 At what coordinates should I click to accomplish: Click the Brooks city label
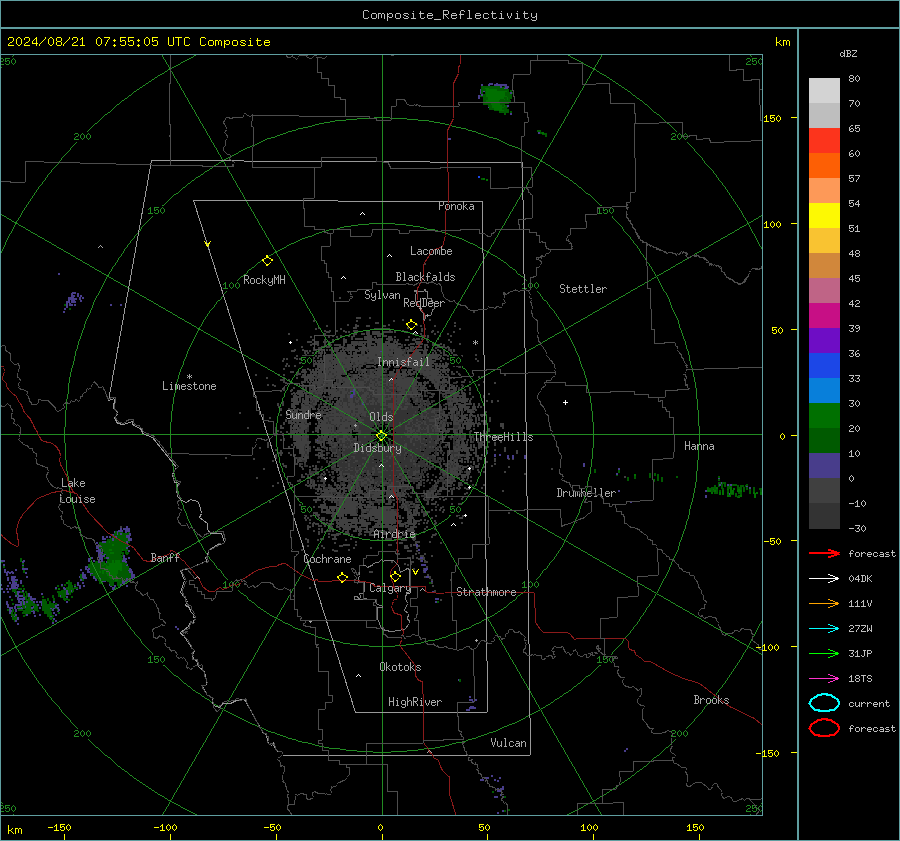pos(711,700)
